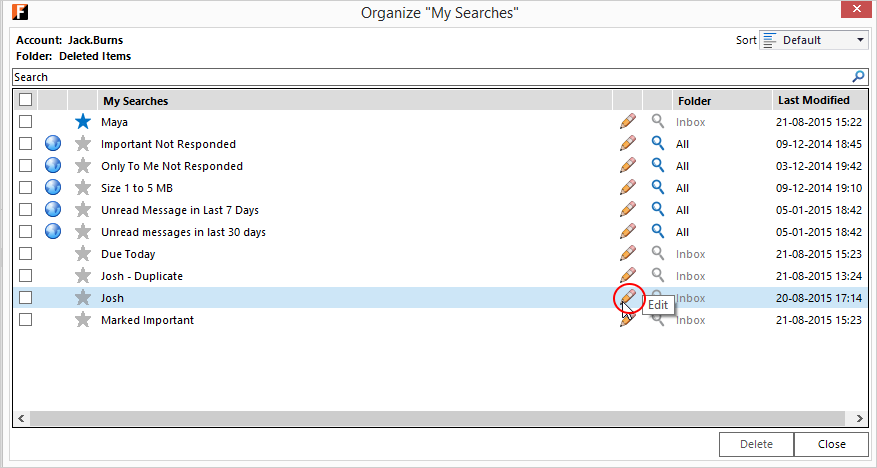877x468 pixels.
Task: Click the search magnifier in the search box
Action: (857, 77)
